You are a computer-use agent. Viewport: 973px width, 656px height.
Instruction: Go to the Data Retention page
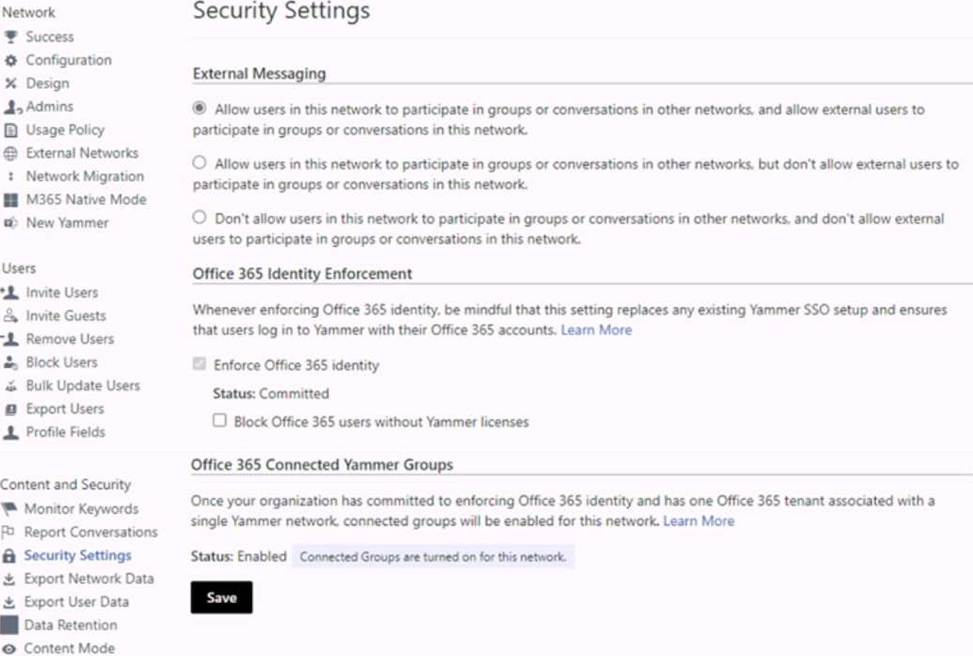point(70,625)
